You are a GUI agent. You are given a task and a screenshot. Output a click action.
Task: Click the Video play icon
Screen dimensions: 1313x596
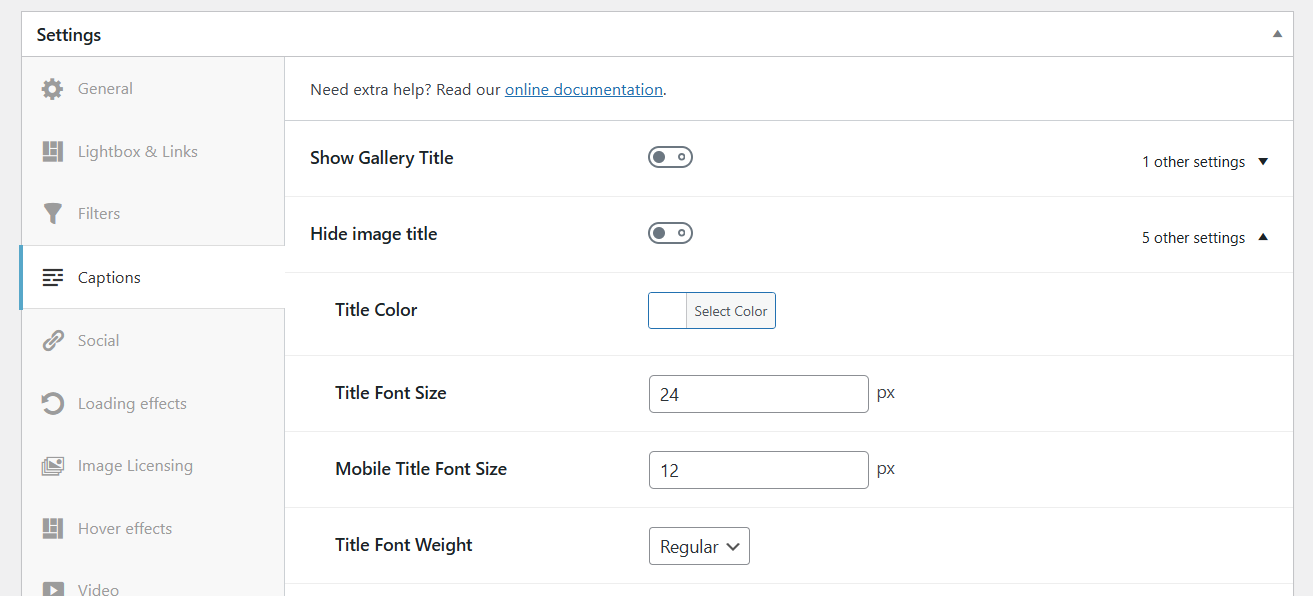tap(52, 589)
